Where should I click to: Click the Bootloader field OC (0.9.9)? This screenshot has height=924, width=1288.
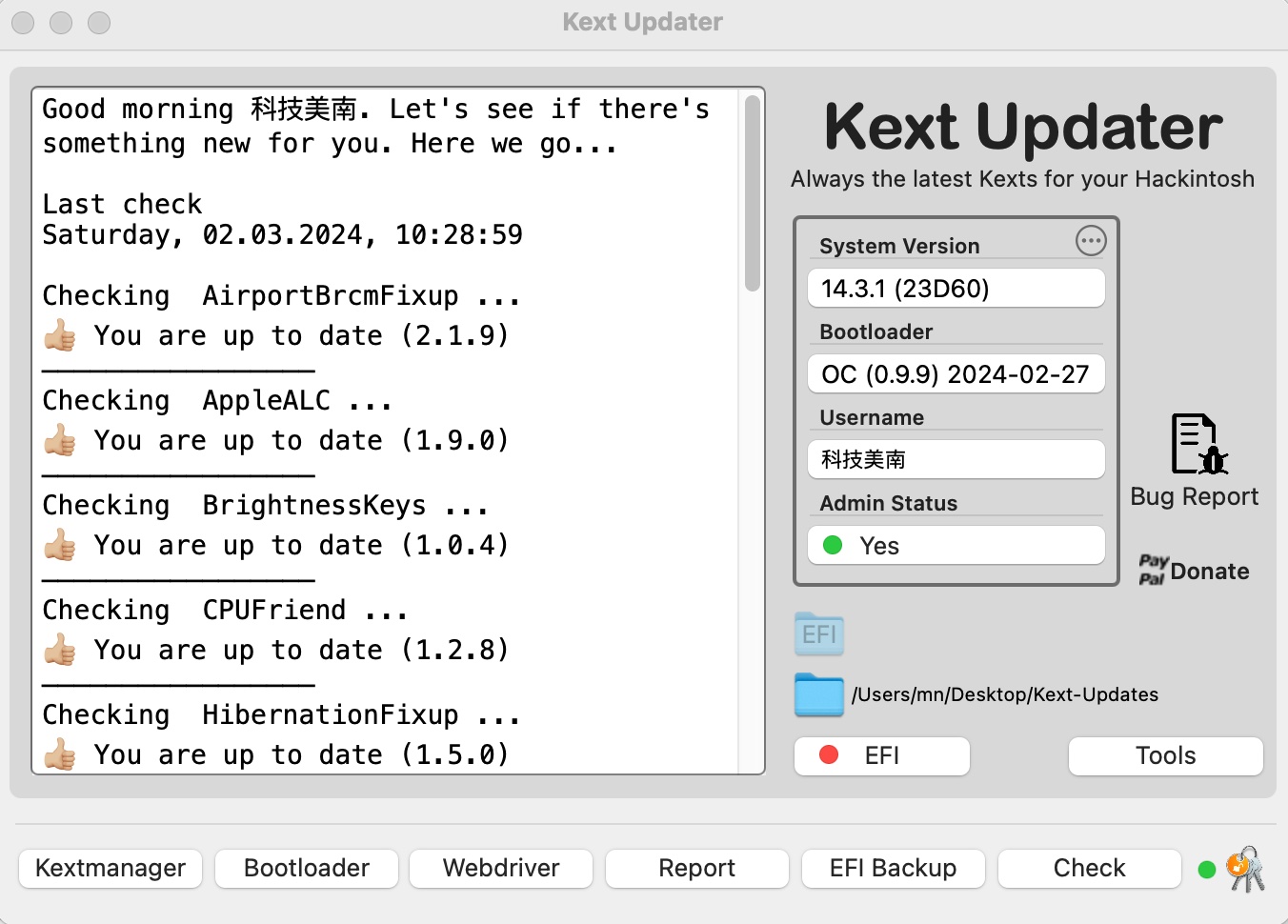tap(956, 373)
